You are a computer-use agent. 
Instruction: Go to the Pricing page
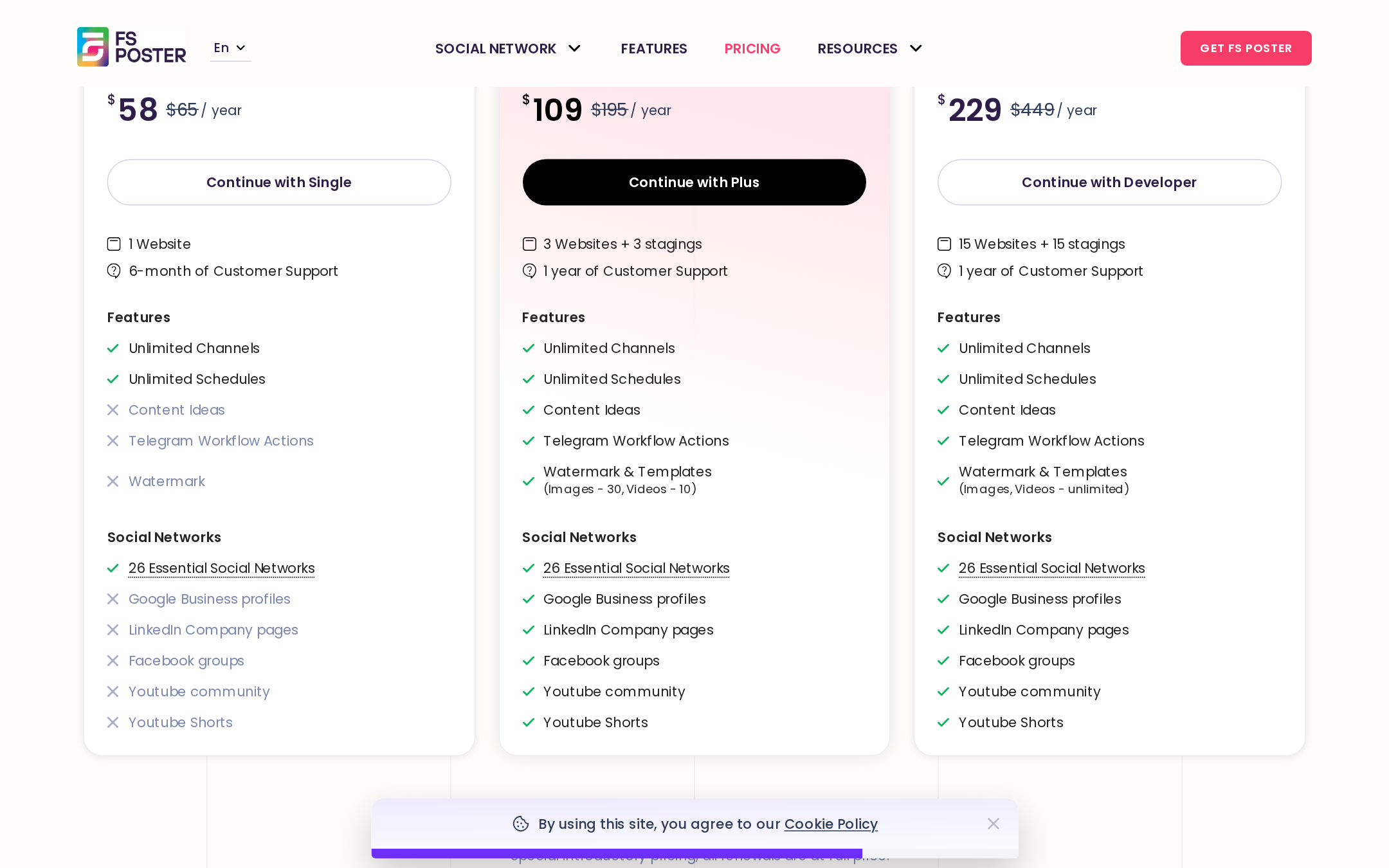click(x=752, y=48)
